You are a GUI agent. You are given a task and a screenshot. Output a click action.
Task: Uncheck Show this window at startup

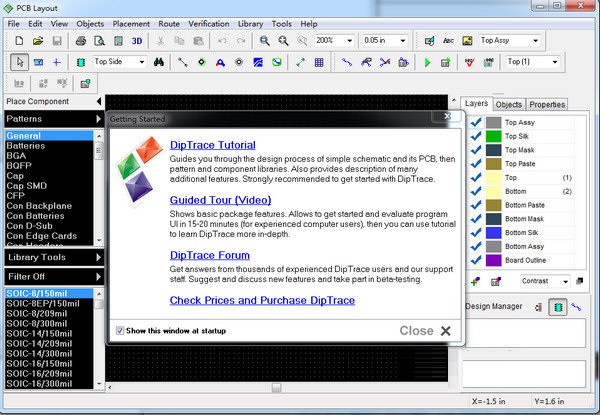point(120,330)
